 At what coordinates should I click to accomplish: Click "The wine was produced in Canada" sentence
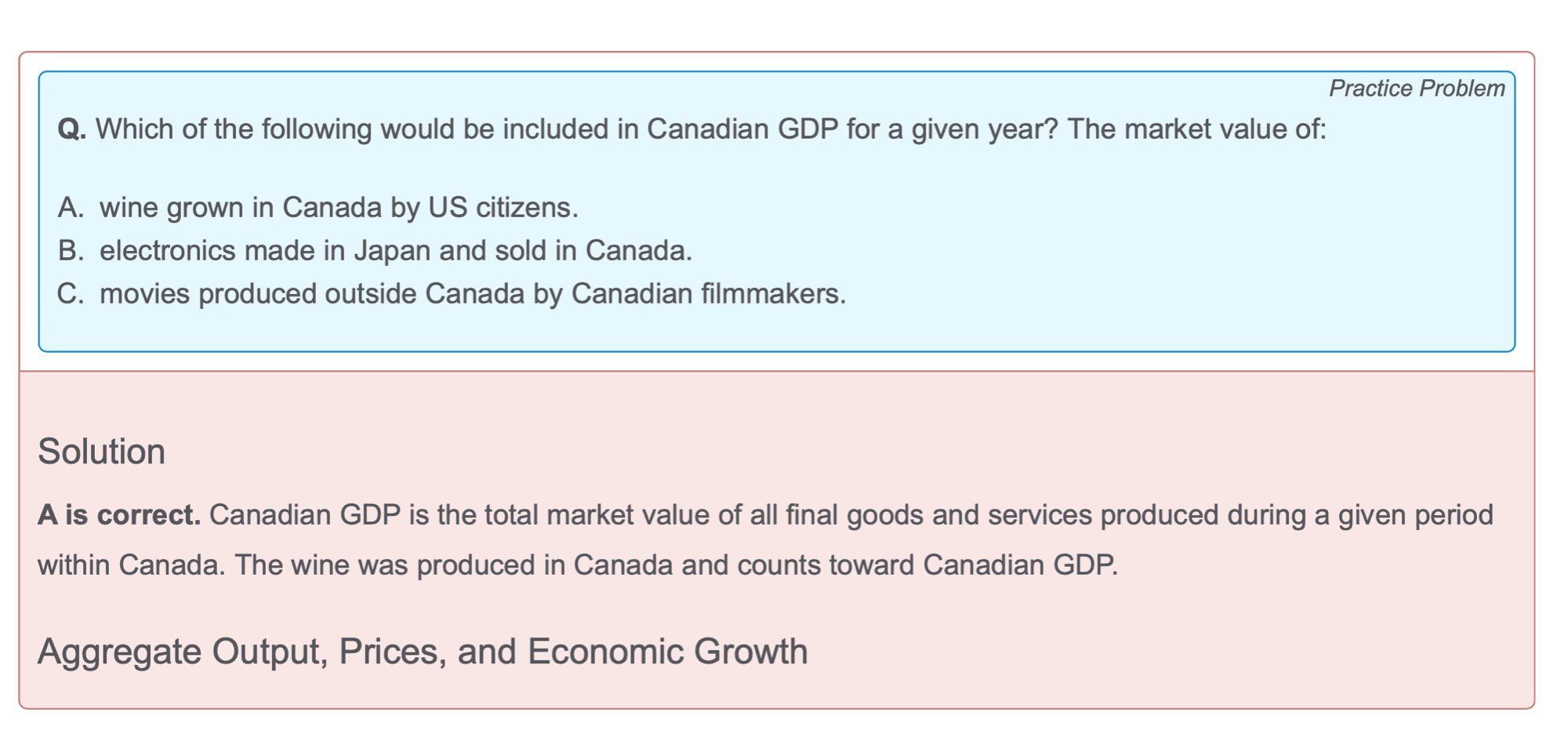click(x=454, y=565)
